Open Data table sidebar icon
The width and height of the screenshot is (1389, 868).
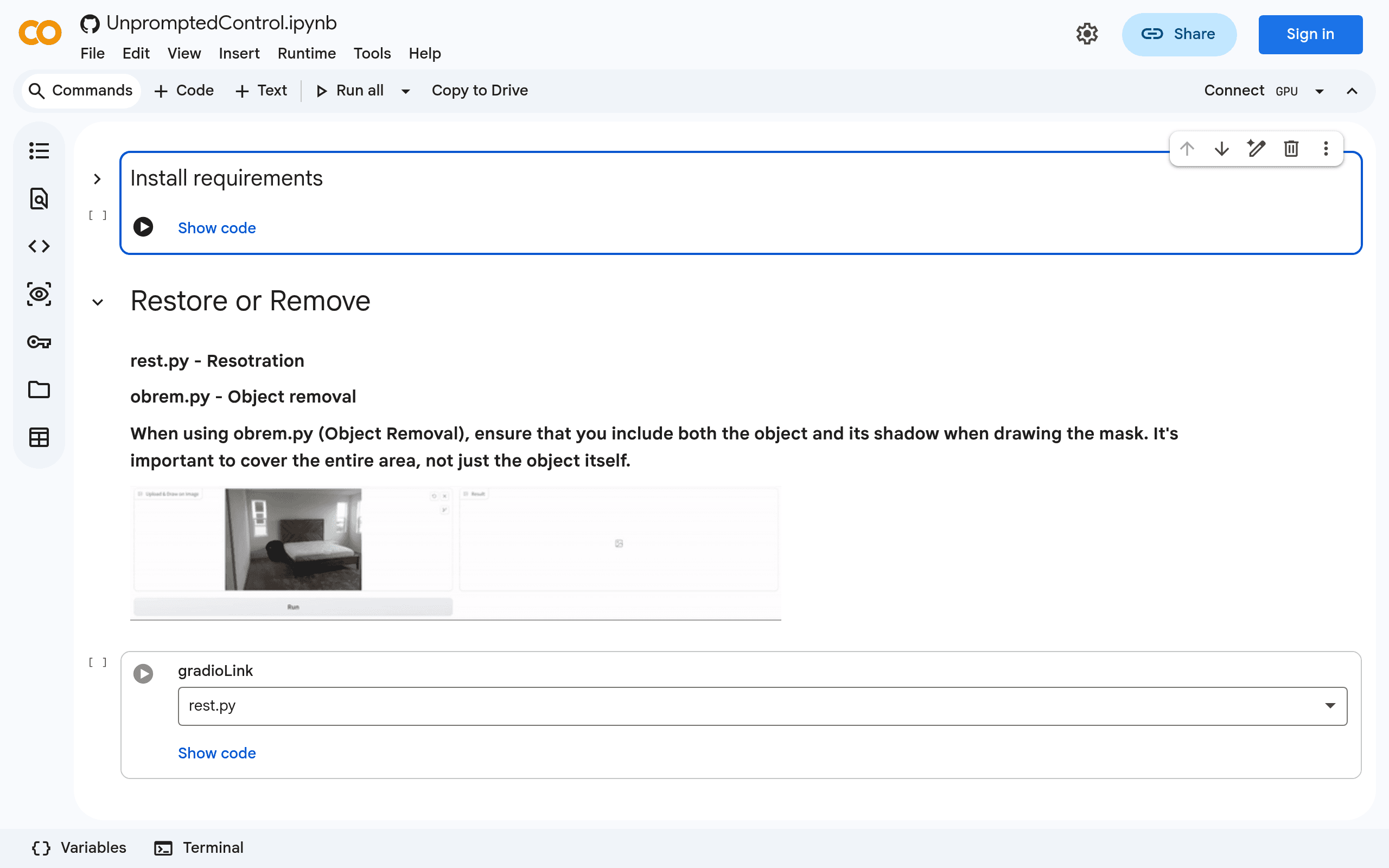click(39, 437)
